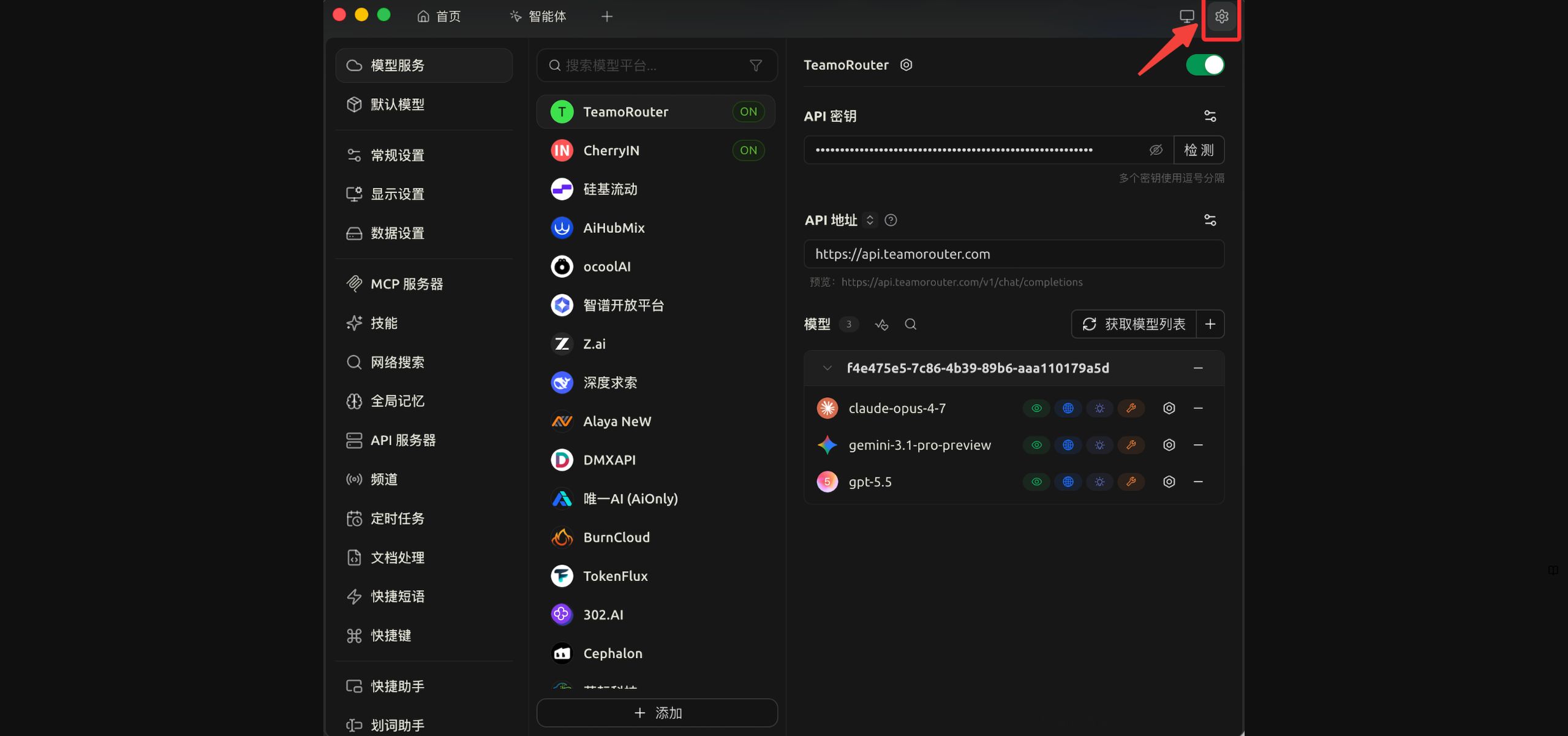This screenshot has width=1568, height=736.
Task: Select the ocoolAI provider
Action: [656, 267]
